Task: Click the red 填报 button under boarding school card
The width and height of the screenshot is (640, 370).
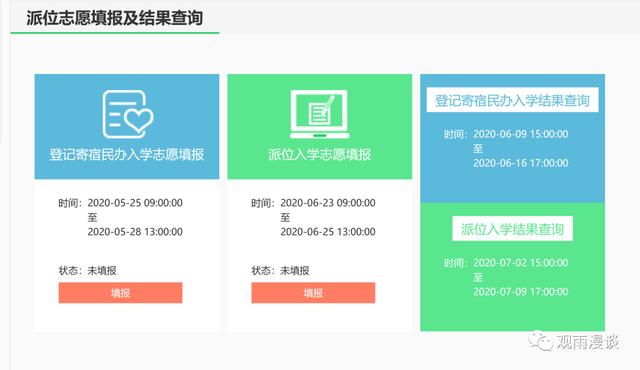Action: (x=120, y=293)
